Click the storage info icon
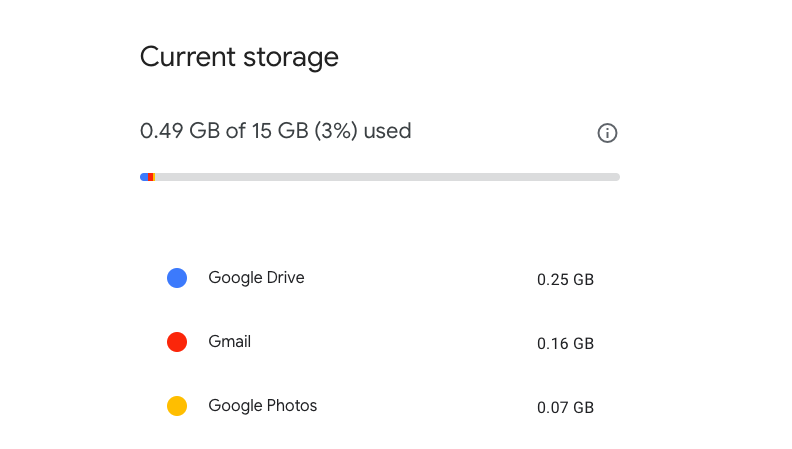This screenshot has width=792, height=449. 607,133
